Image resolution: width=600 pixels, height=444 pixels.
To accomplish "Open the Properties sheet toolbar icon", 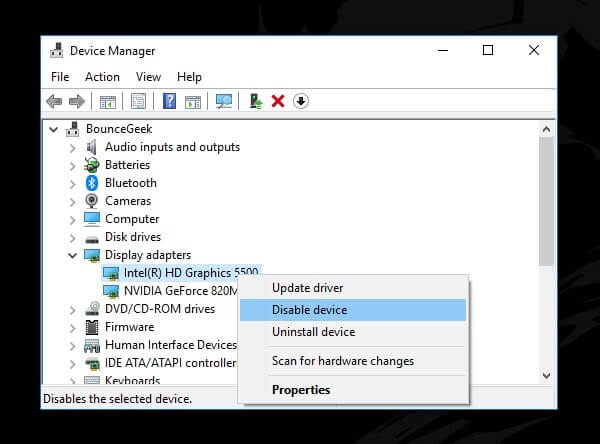I will [x=139, y=101].
